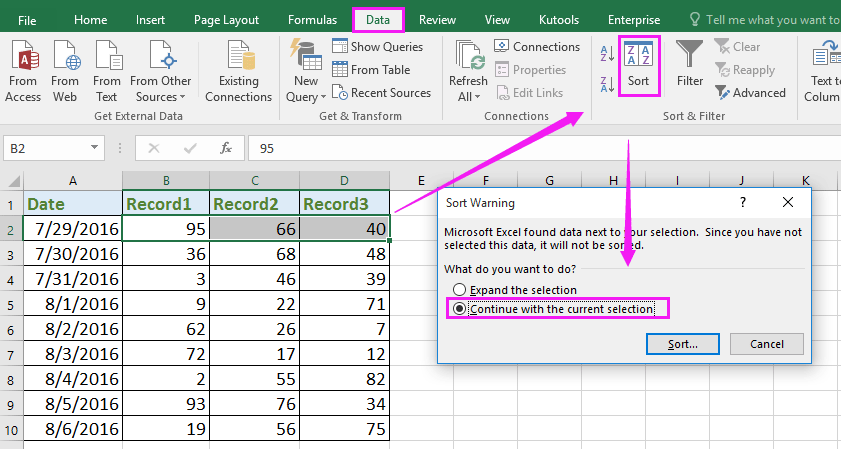Click Show Queries icon

point(340,47)
